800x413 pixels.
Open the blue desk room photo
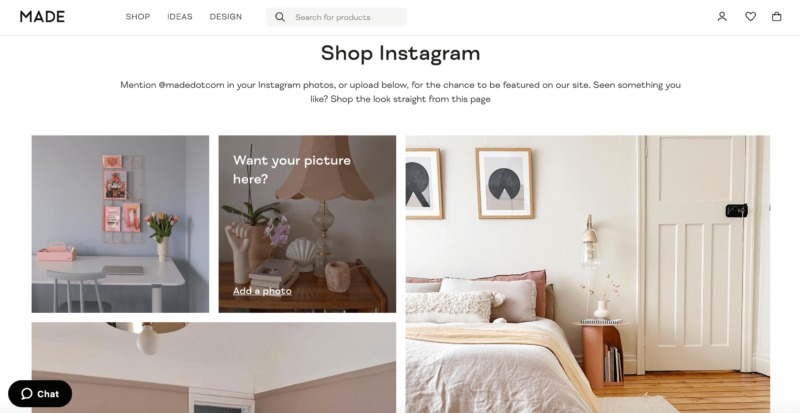click(x=120, y=224)
